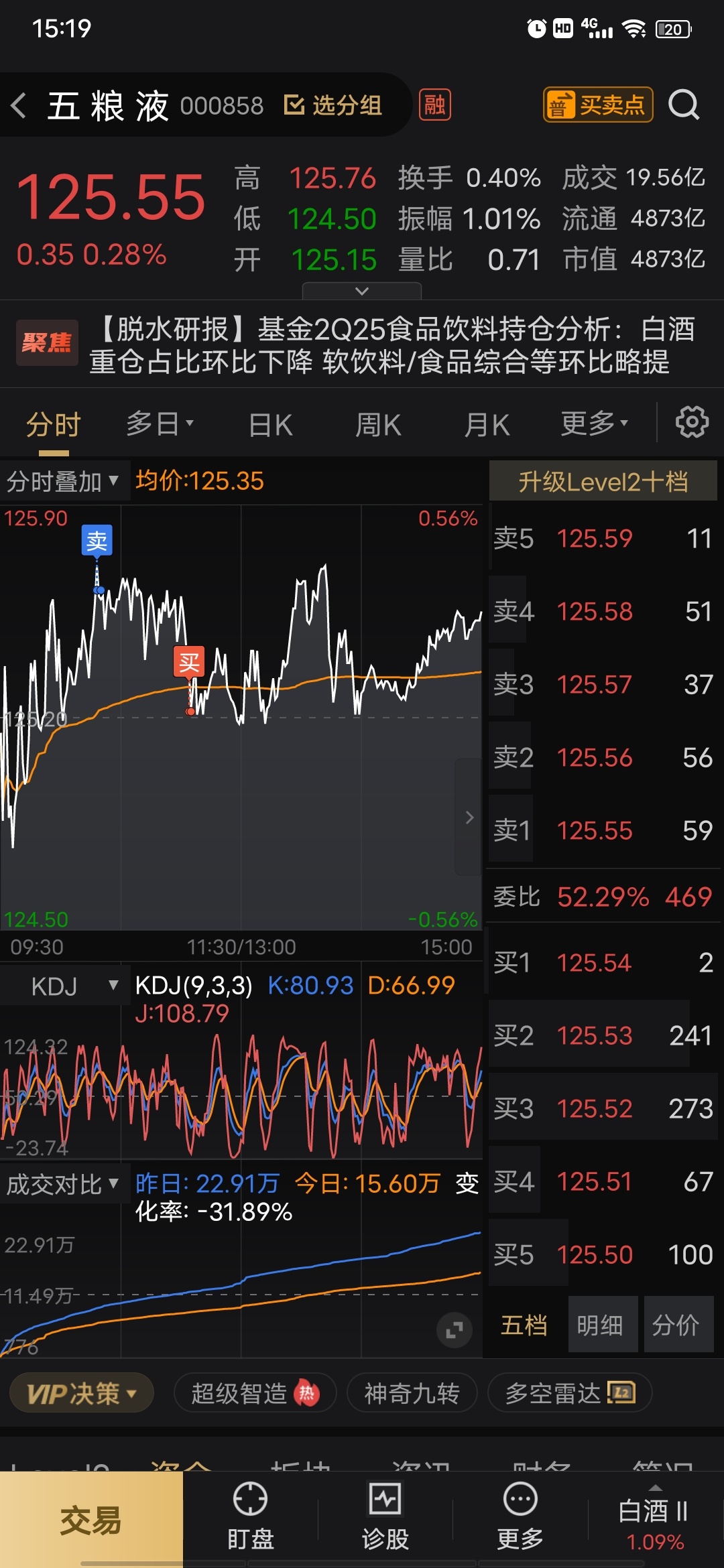This screenshot has height=1568, width=724.
Task: Tap the red 买 signal marker
Action: 189,662
